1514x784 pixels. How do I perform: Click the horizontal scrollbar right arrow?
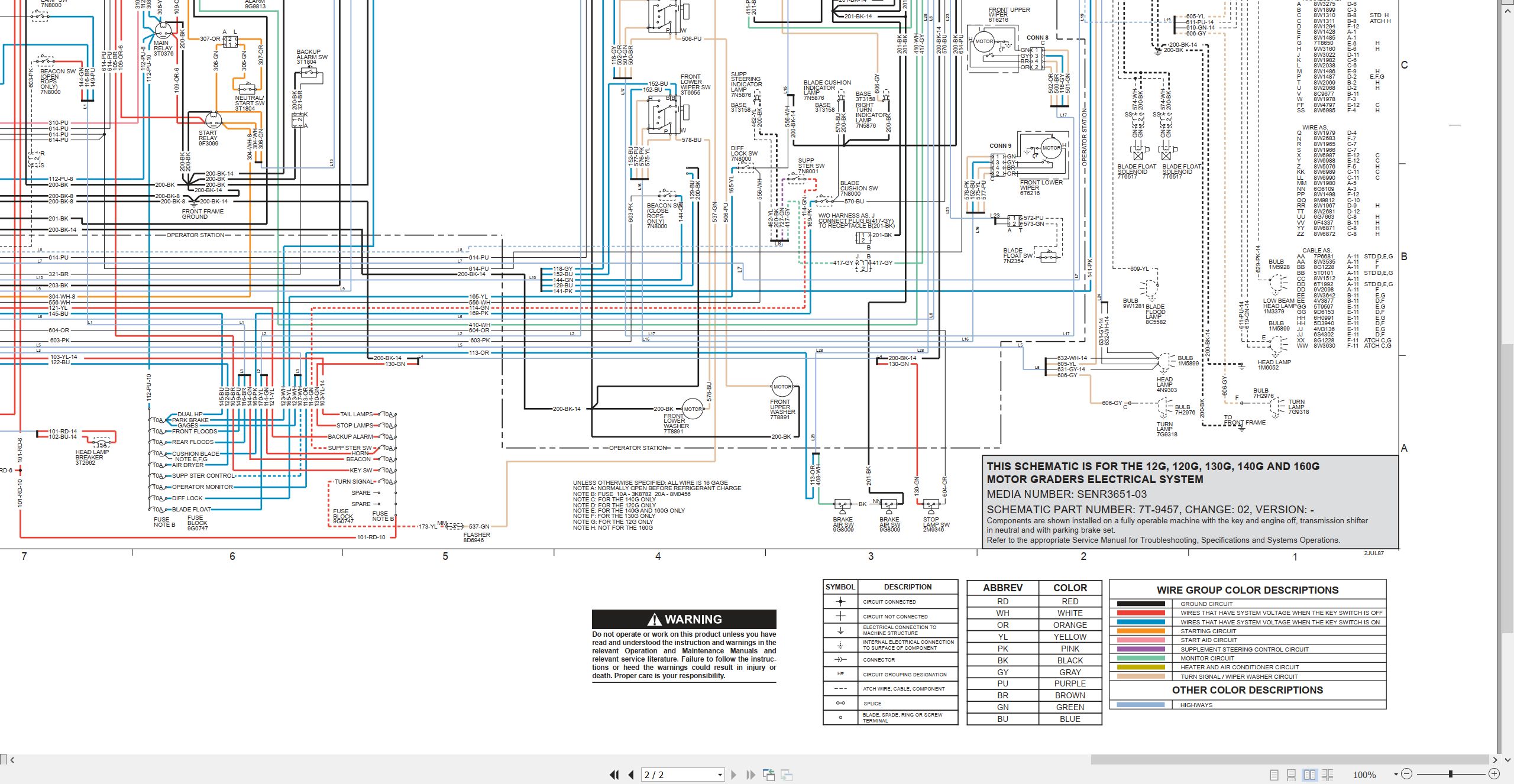coord(1495,760)
